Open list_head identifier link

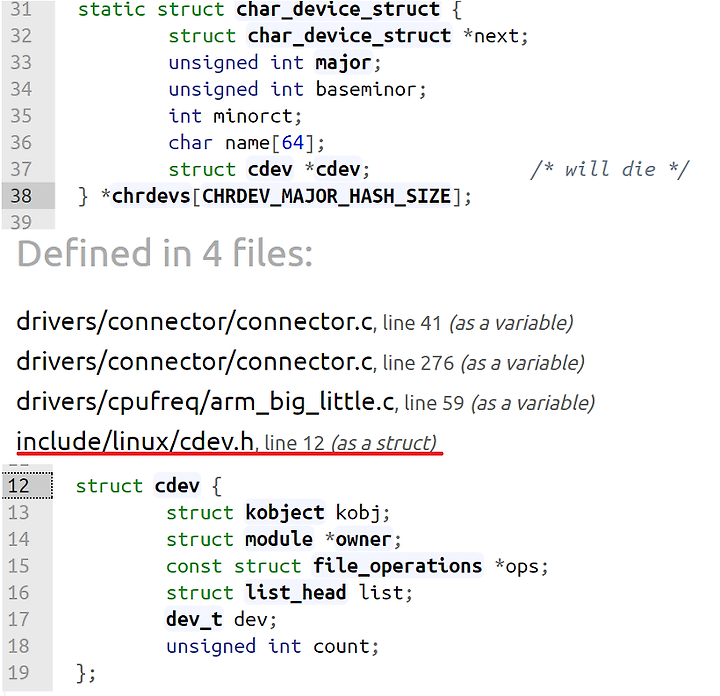(x=296, y=592)
